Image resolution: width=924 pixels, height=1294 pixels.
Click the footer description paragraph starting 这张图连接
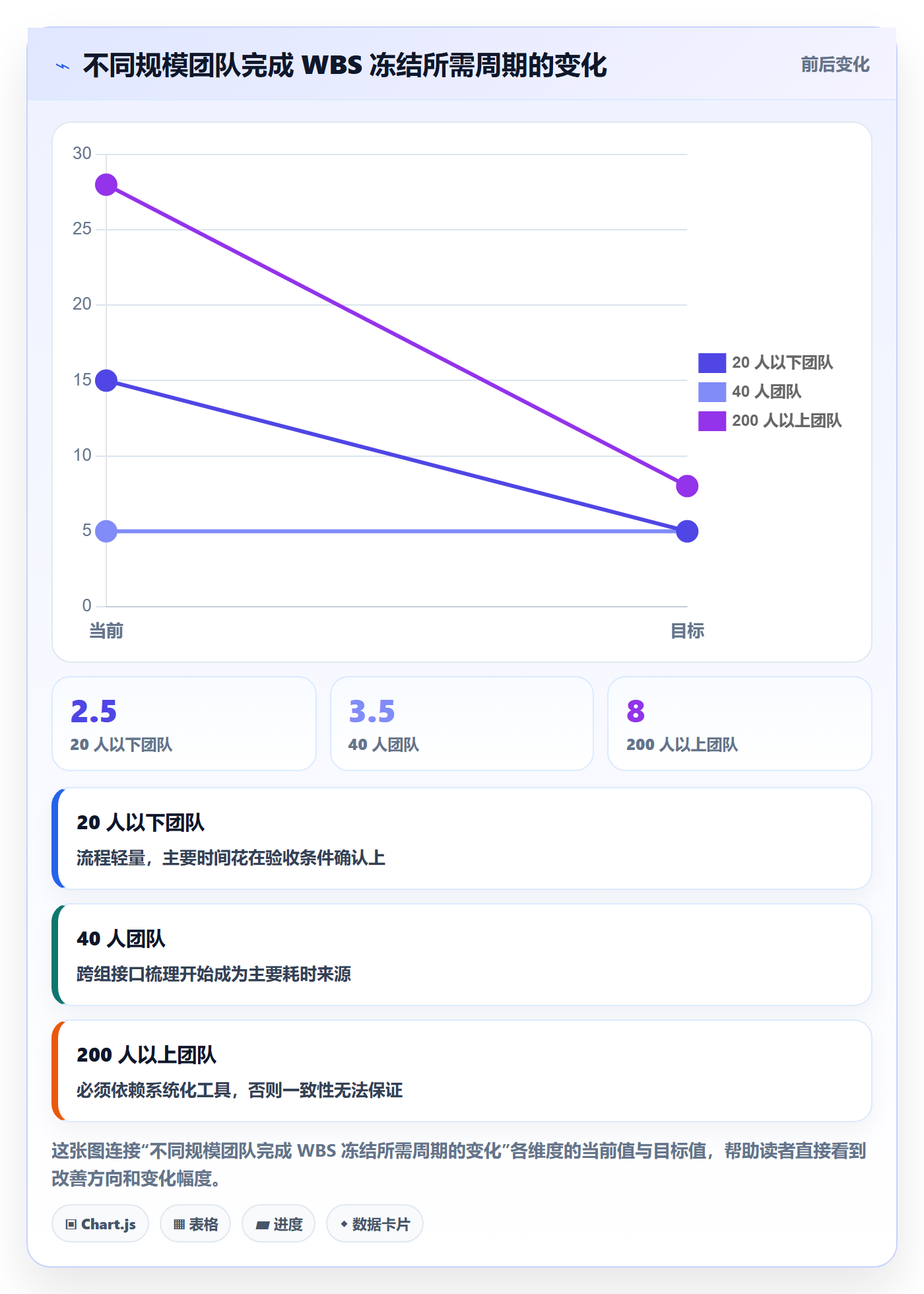click(x=459, y=1165)
